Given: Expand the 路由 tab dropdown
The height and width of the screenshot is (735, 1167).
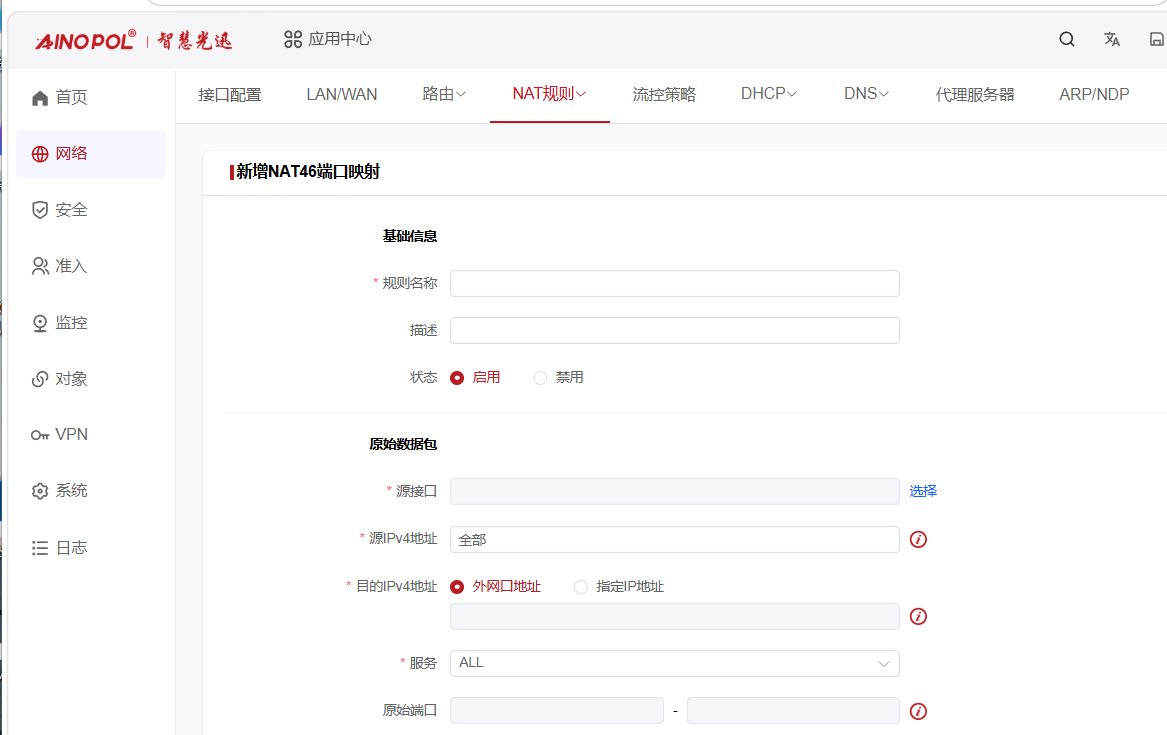Looking at the screenshot, I should [x=444, y=94].
